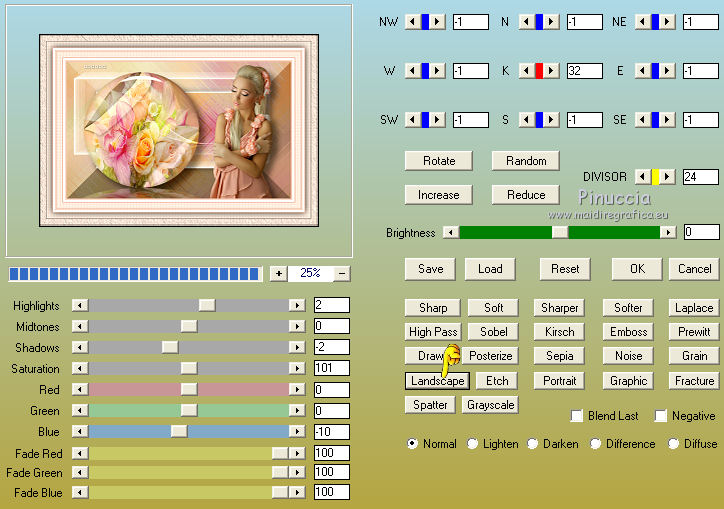724x509 pixels.
Task: Click Red slider left arrow
Action: tap(80, 389)
